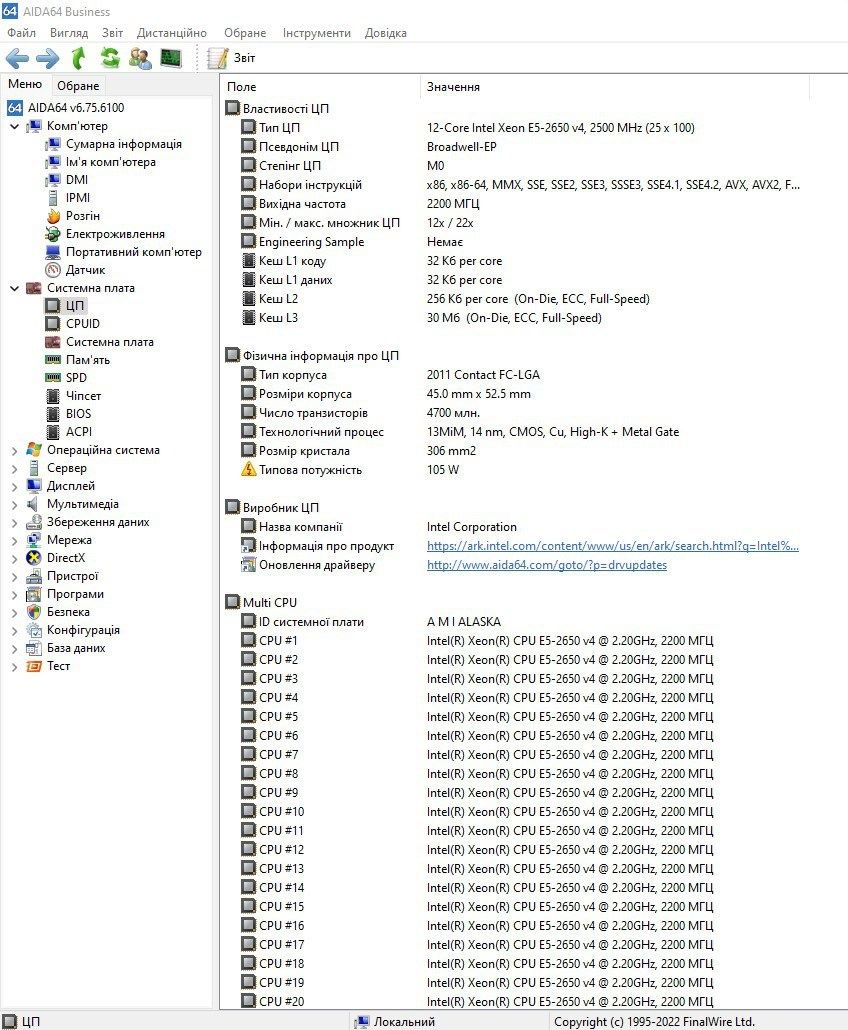The image size is (848, 1030).
Task: Switch to the Обране tab in sidebar
Action: tap(78, 85)
